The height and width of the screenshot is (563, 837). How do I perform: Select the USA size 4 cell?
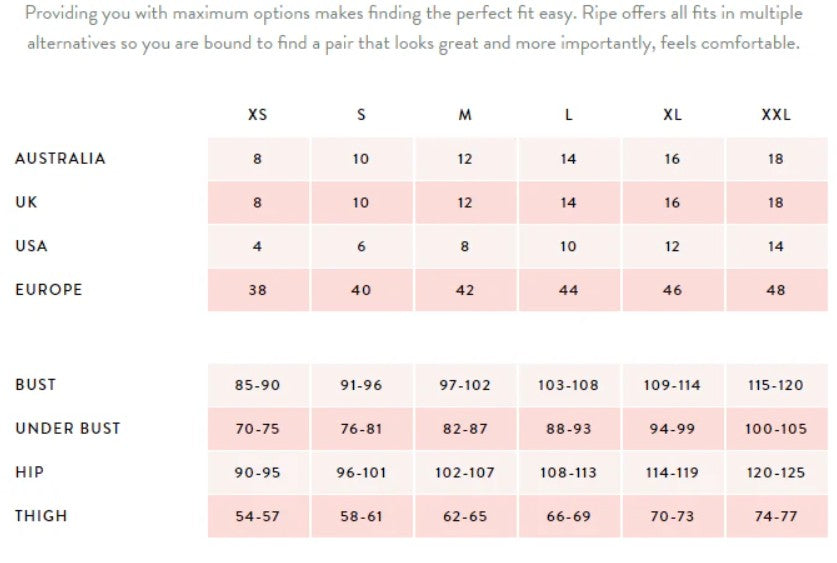pyautogui.click(x=257, y=246)
